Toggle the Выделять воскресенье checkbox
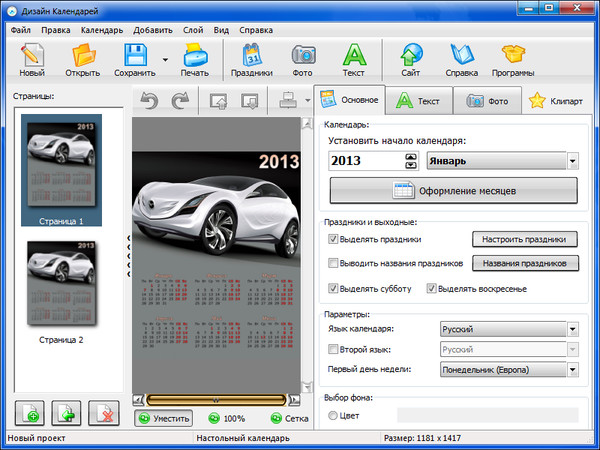 pos(432,288)
